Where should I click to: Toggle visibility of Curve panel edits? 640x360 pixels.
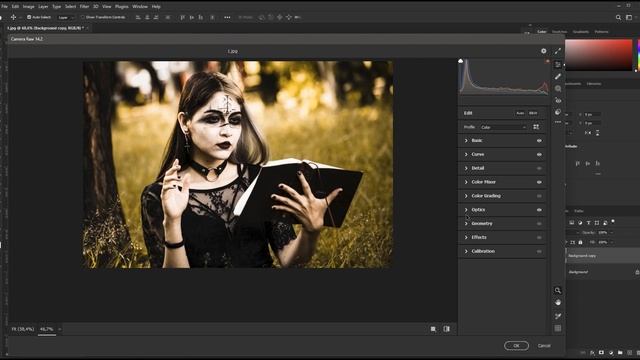[x=539, y=154]
